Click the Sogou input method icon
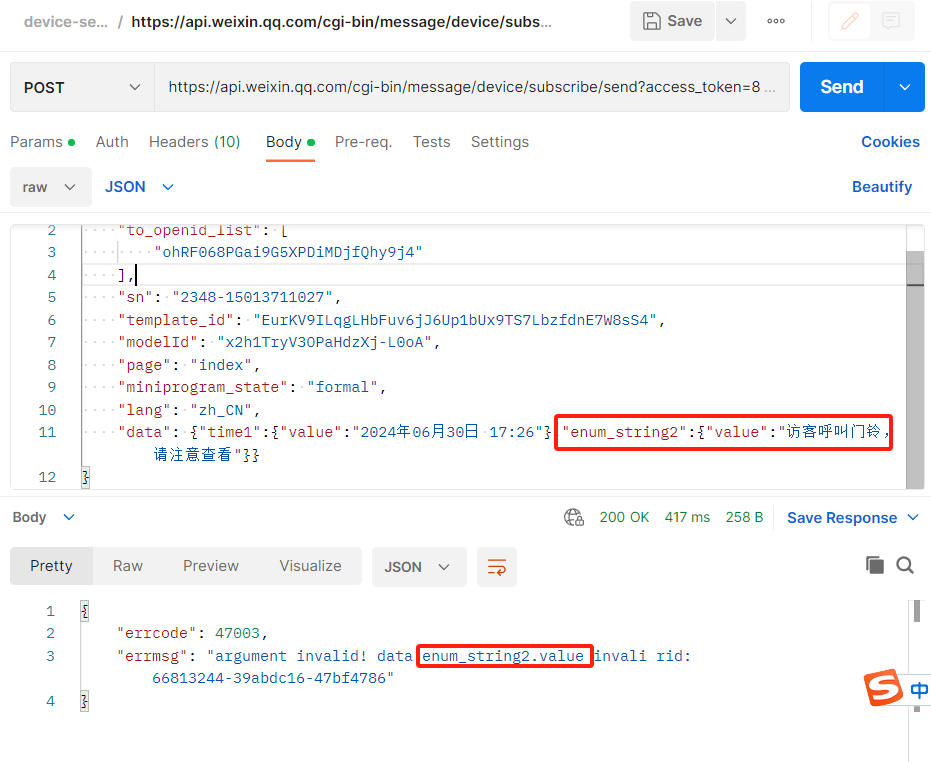Viewport: 931px width, 762px height. point(884,688)
